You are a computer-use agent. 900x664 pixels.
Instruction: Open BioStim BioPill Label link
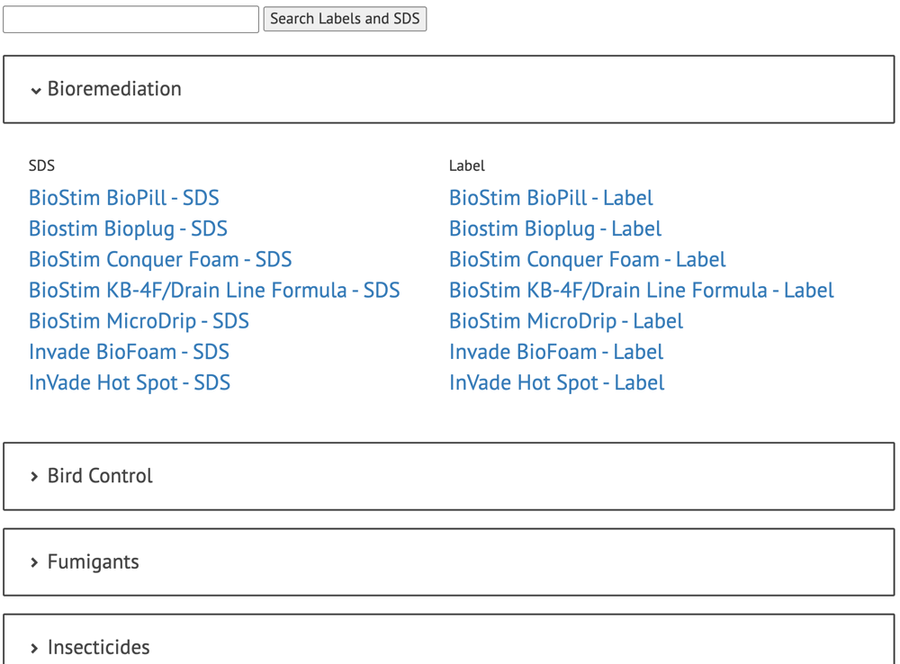coord(551,198)
